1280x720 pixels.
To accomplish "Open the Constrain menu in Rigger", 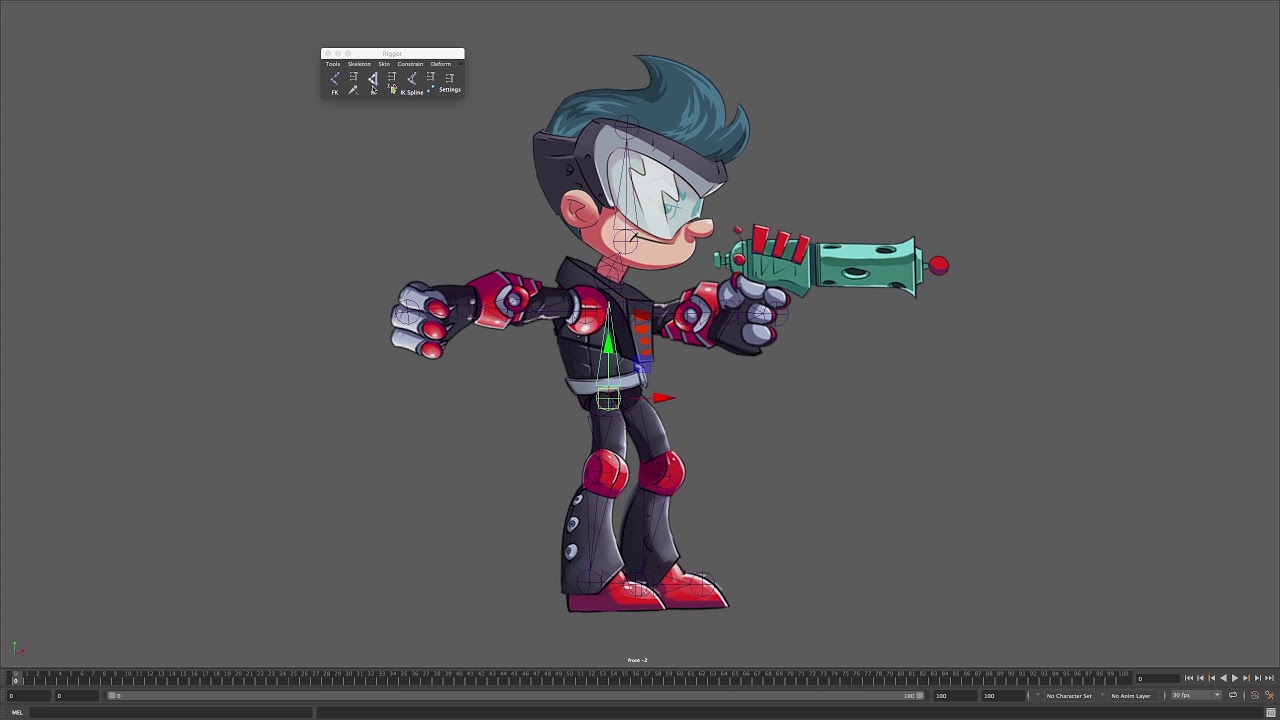I will point(410,64).
